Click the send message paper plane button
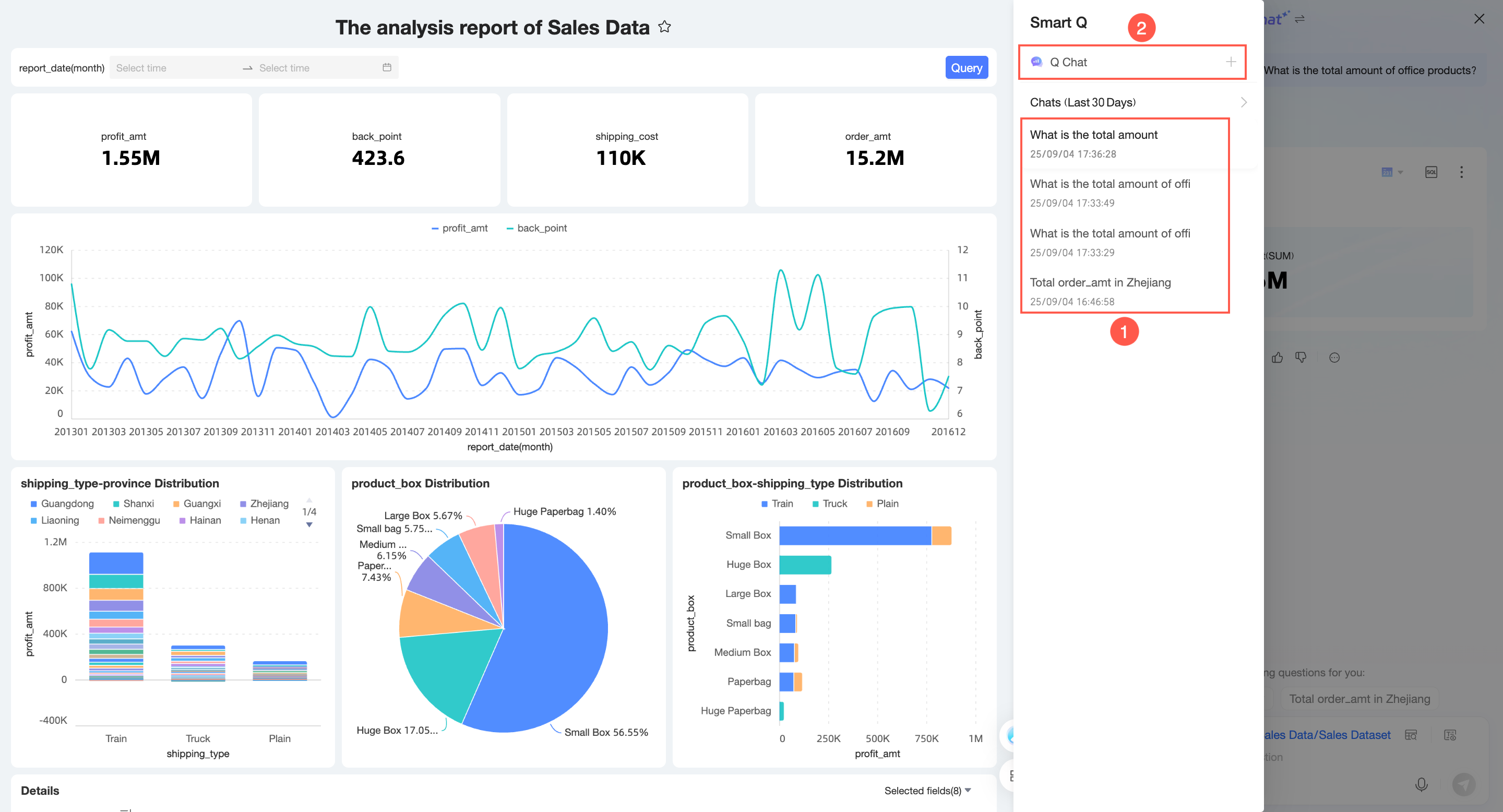Viewport: 1503px width, 812px height. 1463,784
